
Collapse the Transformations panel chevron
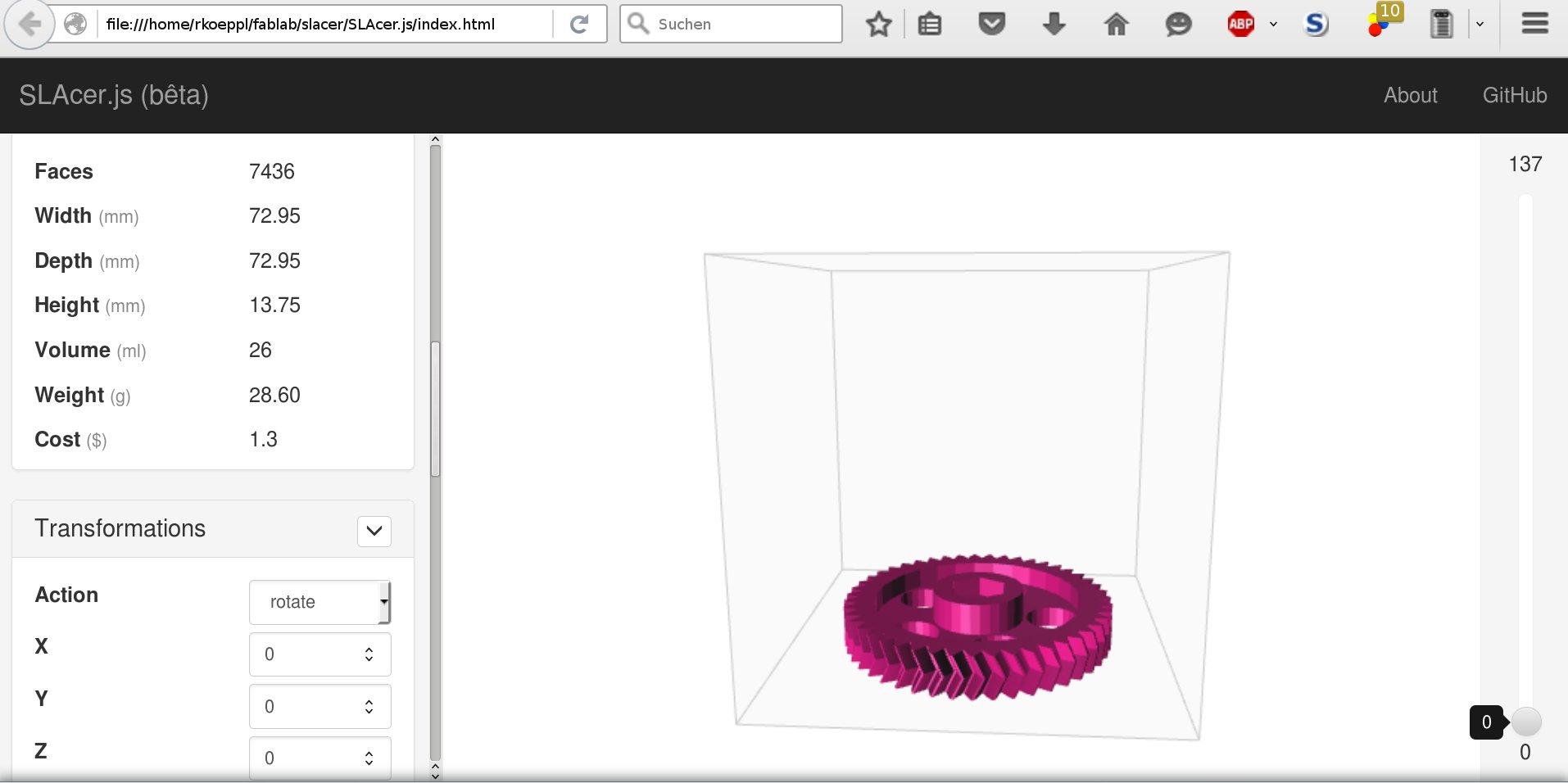(374, 531)
